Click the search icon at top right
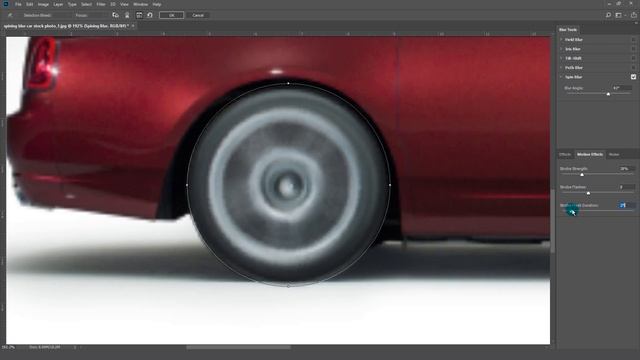Viewport: 640px width, 360px height. (x=608, y=15)
